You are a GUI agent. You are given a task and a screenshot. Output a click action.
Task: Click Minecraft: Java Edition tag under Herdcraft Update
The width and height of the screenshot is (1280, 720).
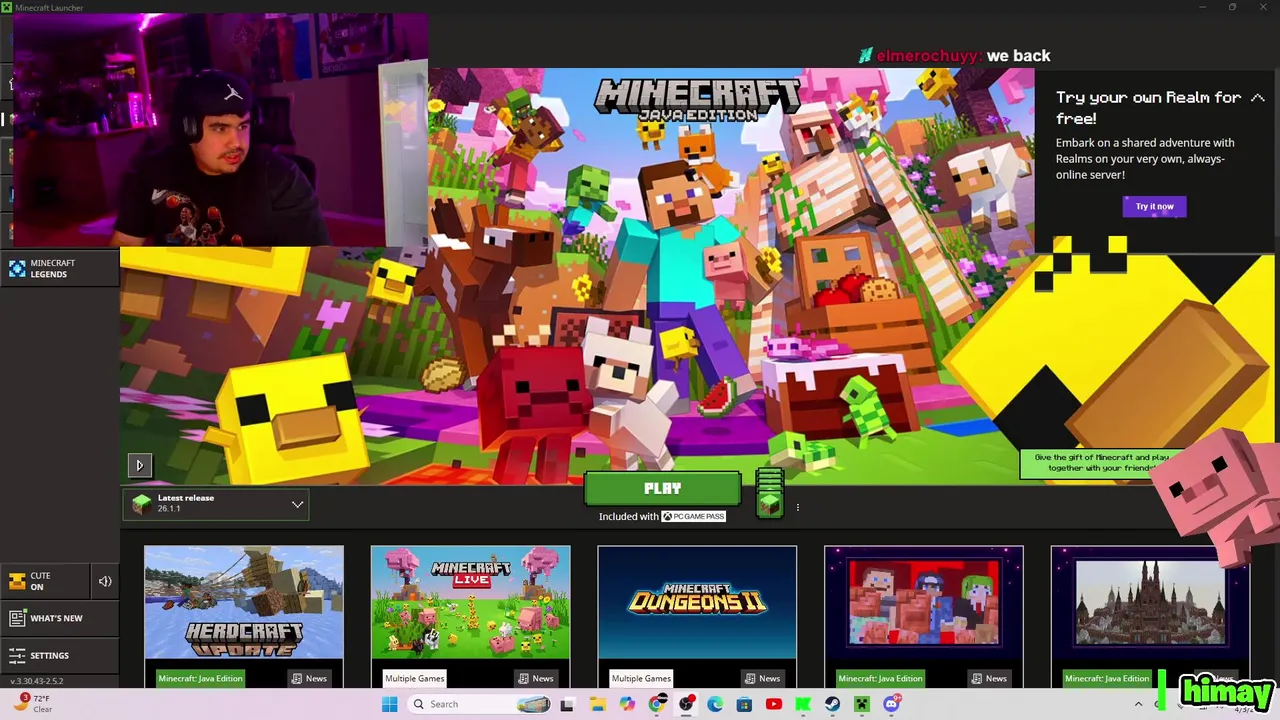click(200, 678)
